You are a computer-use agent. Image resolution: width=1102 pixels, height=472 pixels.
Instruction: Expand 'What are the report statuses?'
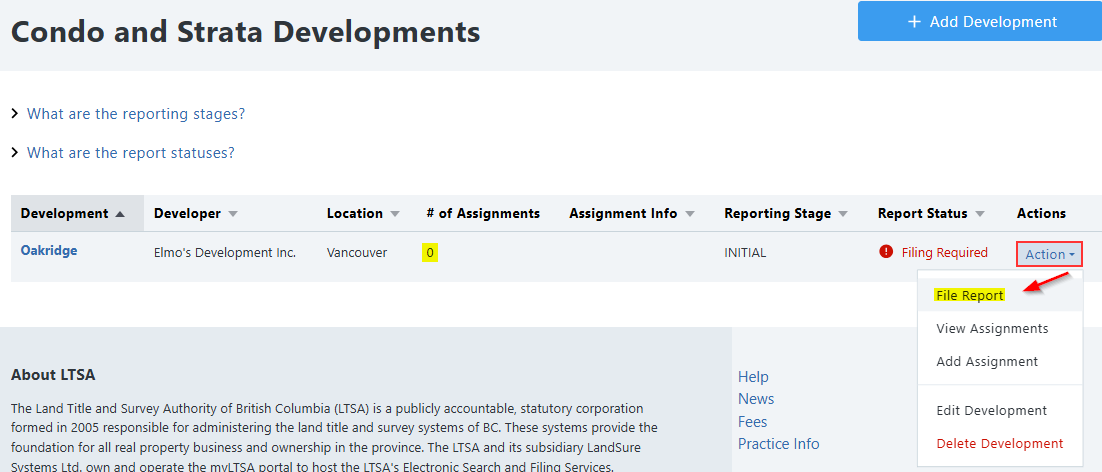click(130, 153)
